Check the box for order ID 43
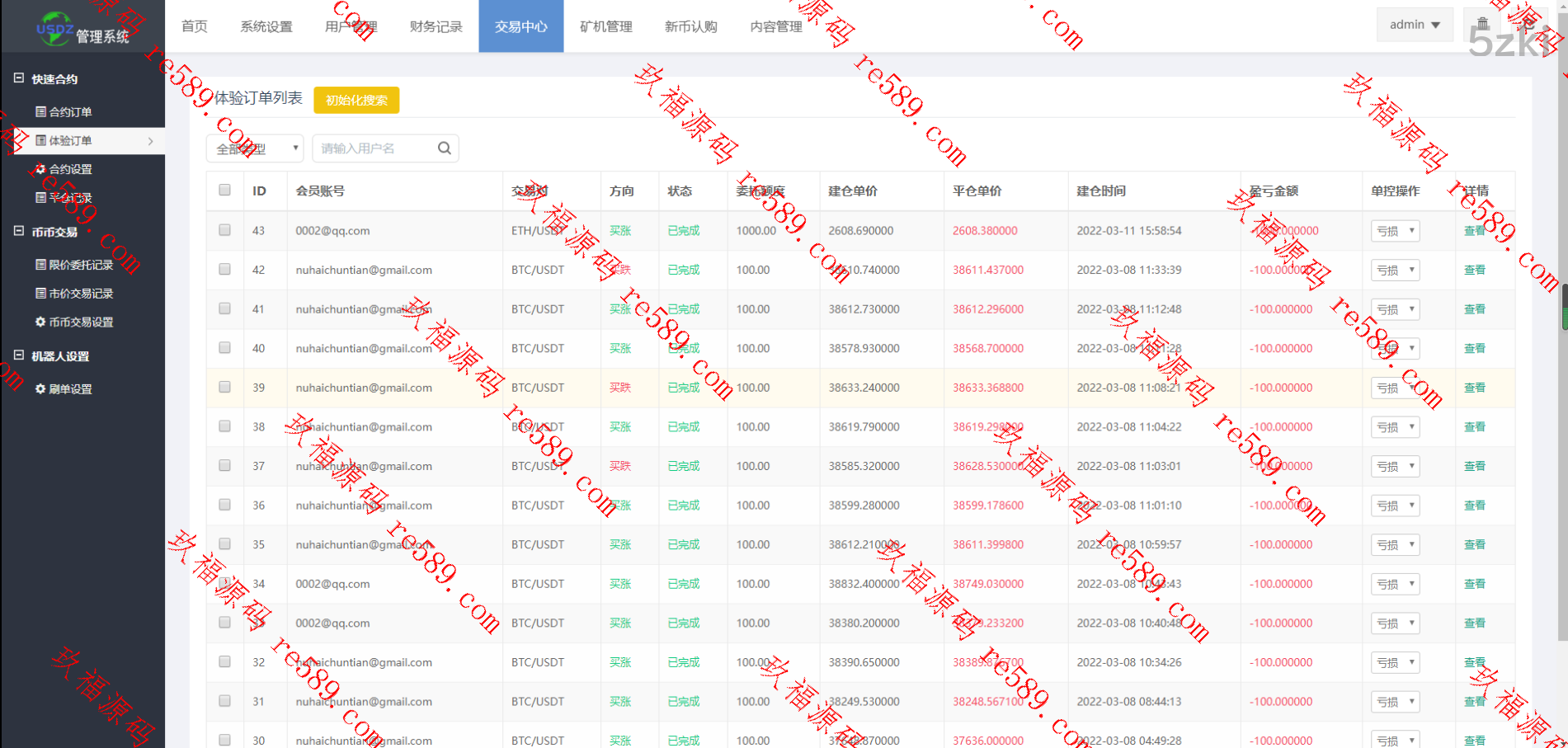1568x748 pixels. tap(224, 230)
